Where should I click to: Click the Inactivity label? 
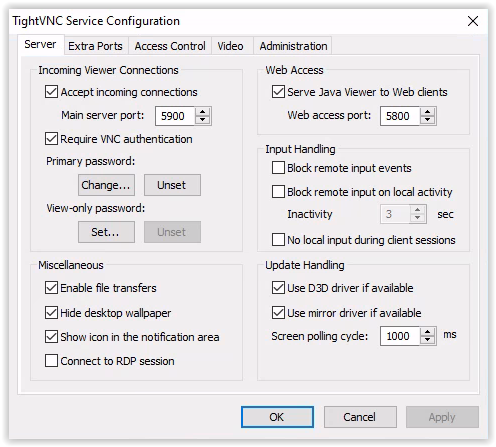point(310,214)
